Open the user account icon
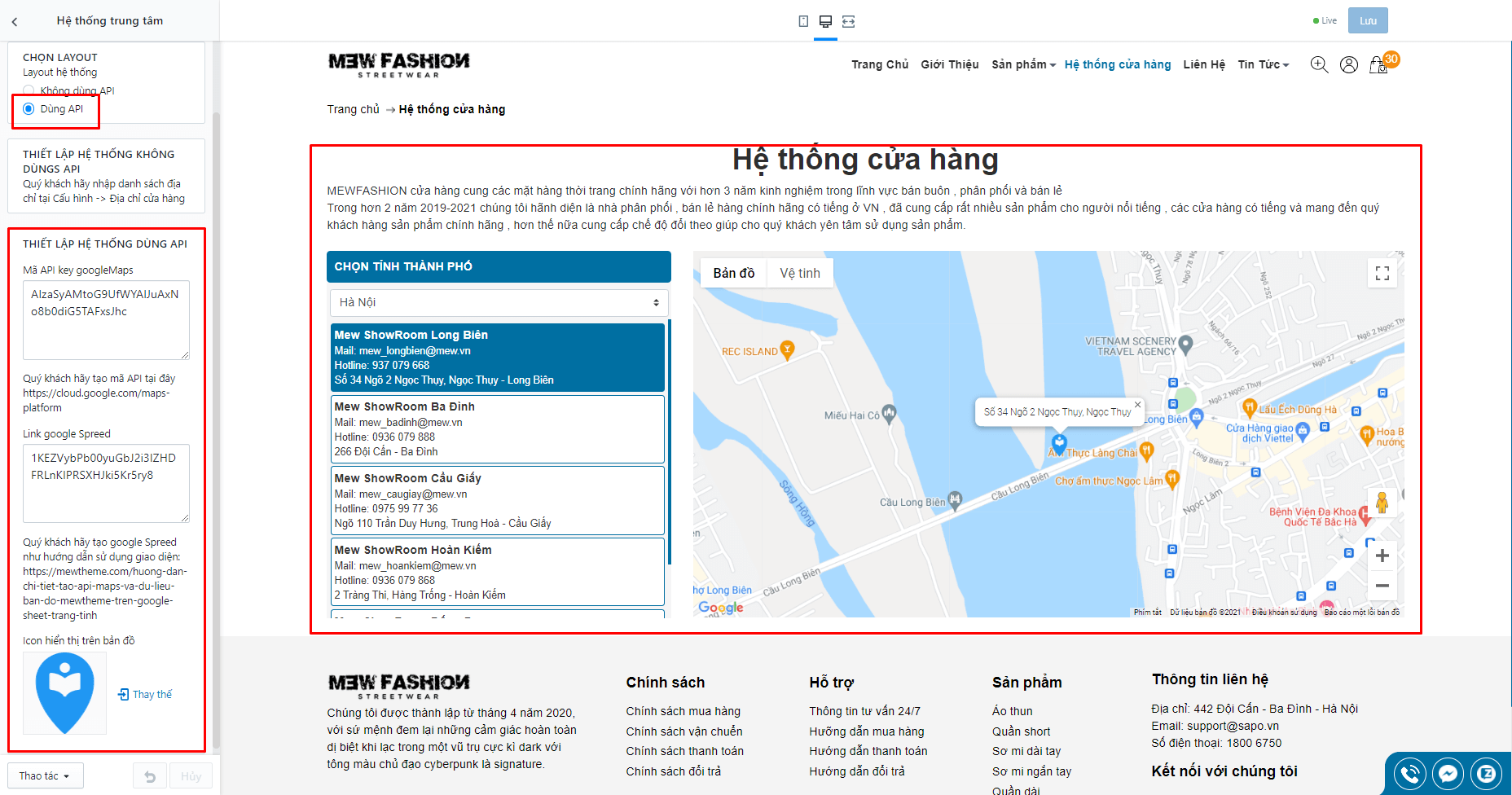The width and height of the screenshot is (1512, 795). (x=1349, y=64)
